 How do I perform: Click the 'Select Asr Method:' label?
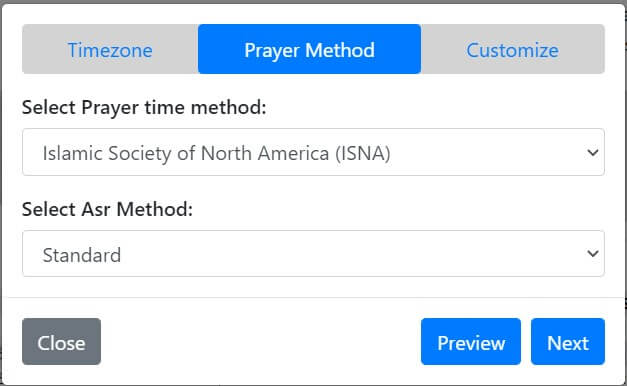pyautogui.click(x=107, y=209)
